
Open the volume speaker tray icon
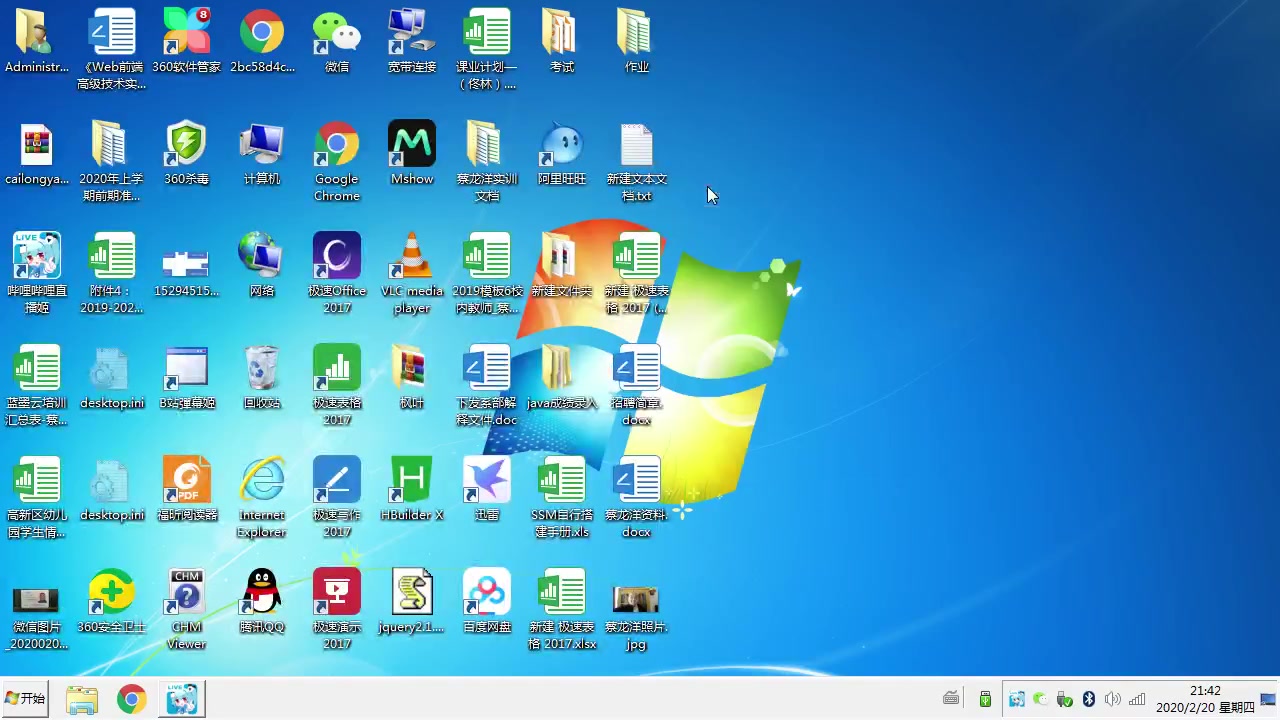1112,699
